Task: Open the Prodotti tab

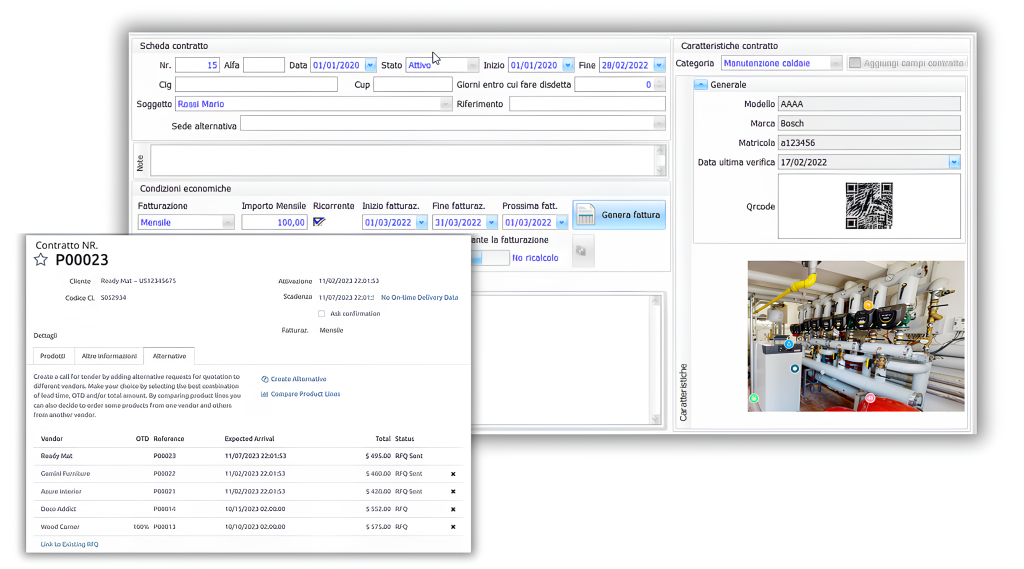Action: pos(53,356)
